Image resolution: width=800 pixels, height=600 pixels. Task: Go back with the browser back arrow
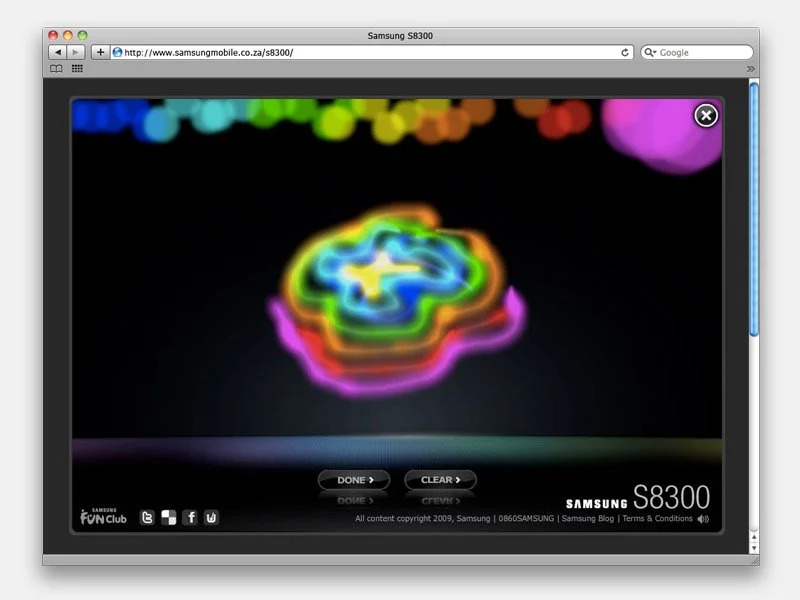pos(58,52)
